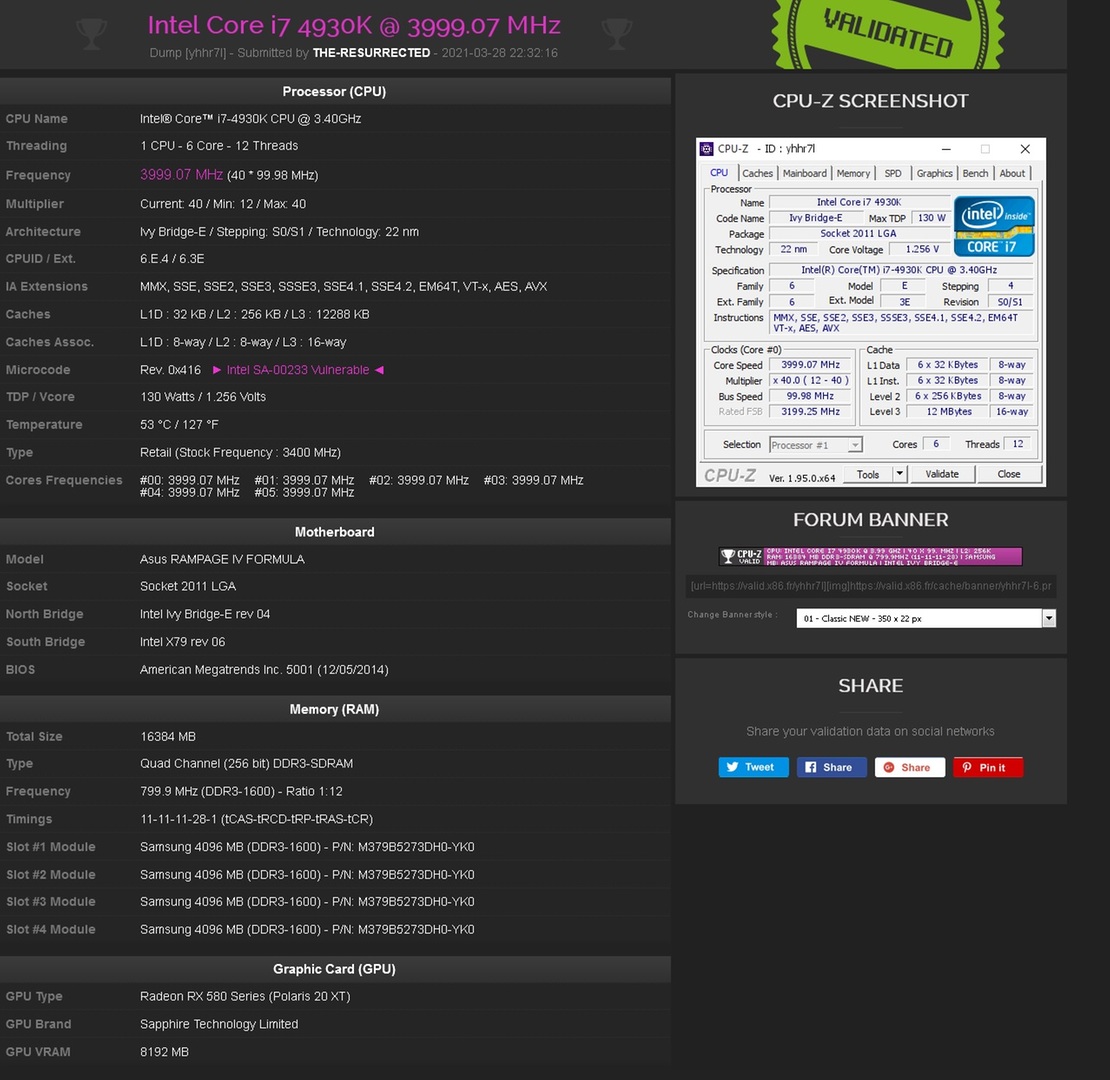Click Radeon RX 580 Series GPU type
The width and height of the screenshot is (1110, 1080).
245,996
